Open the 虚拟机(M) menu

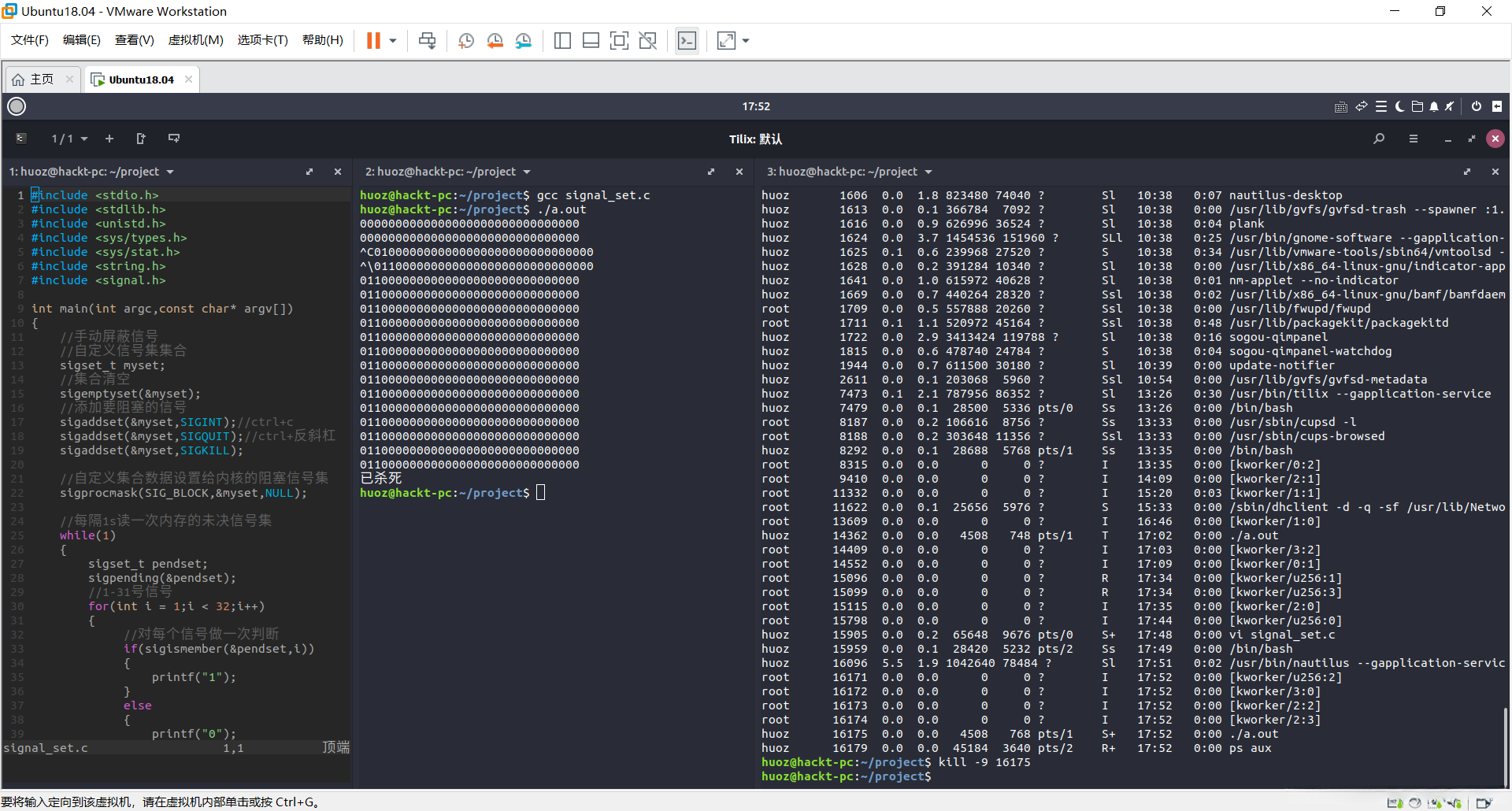pos(195,40)
